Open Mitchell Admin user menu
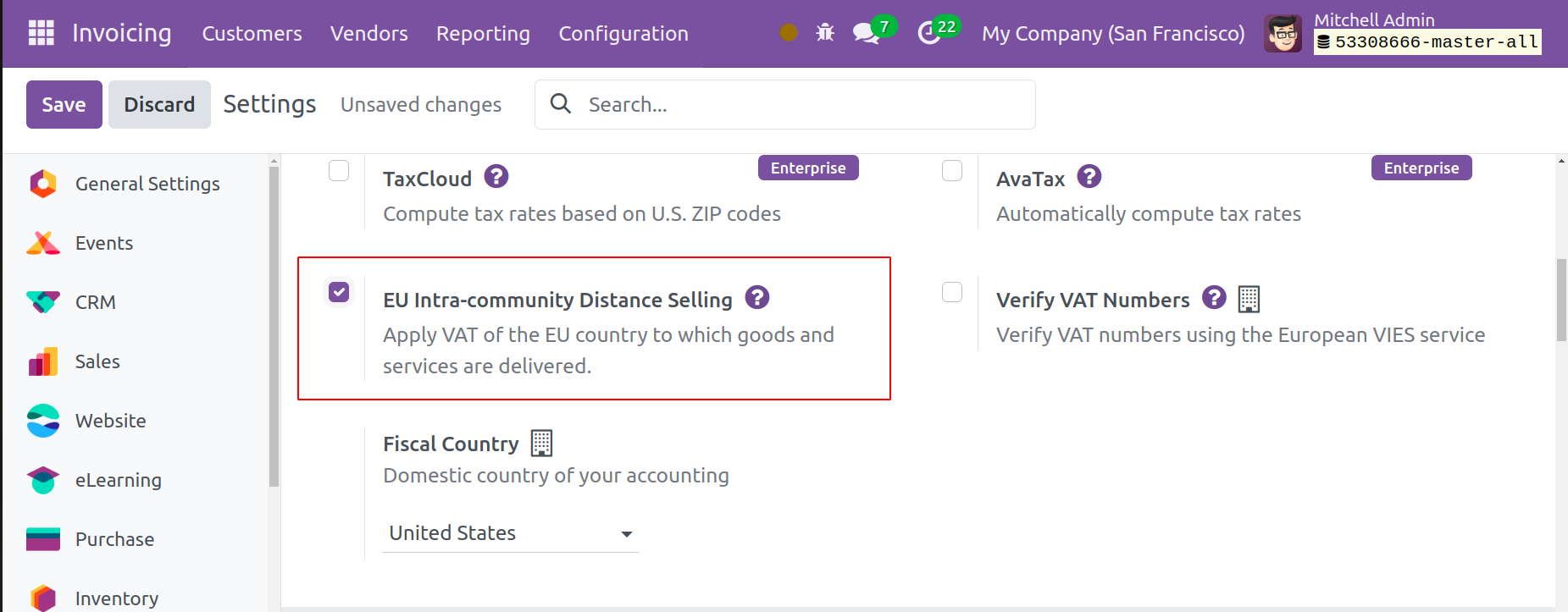The width and height of the screenshot is (1568, 612). point(1402,33)
